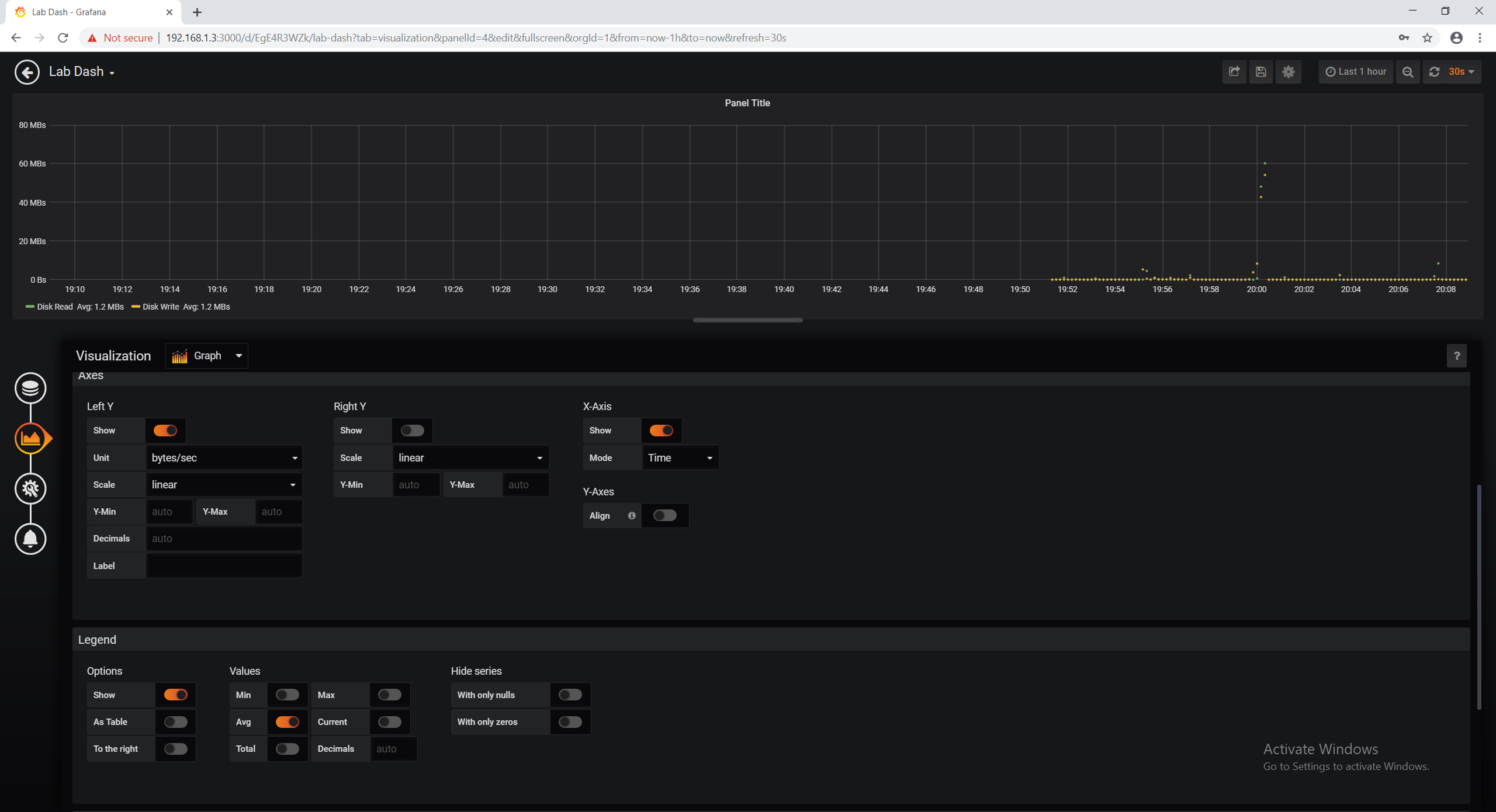Image resolution: width=1496 pixels, height=812 pixels.
Task: Click Disk Write legend entry
Action: (161, 307)
